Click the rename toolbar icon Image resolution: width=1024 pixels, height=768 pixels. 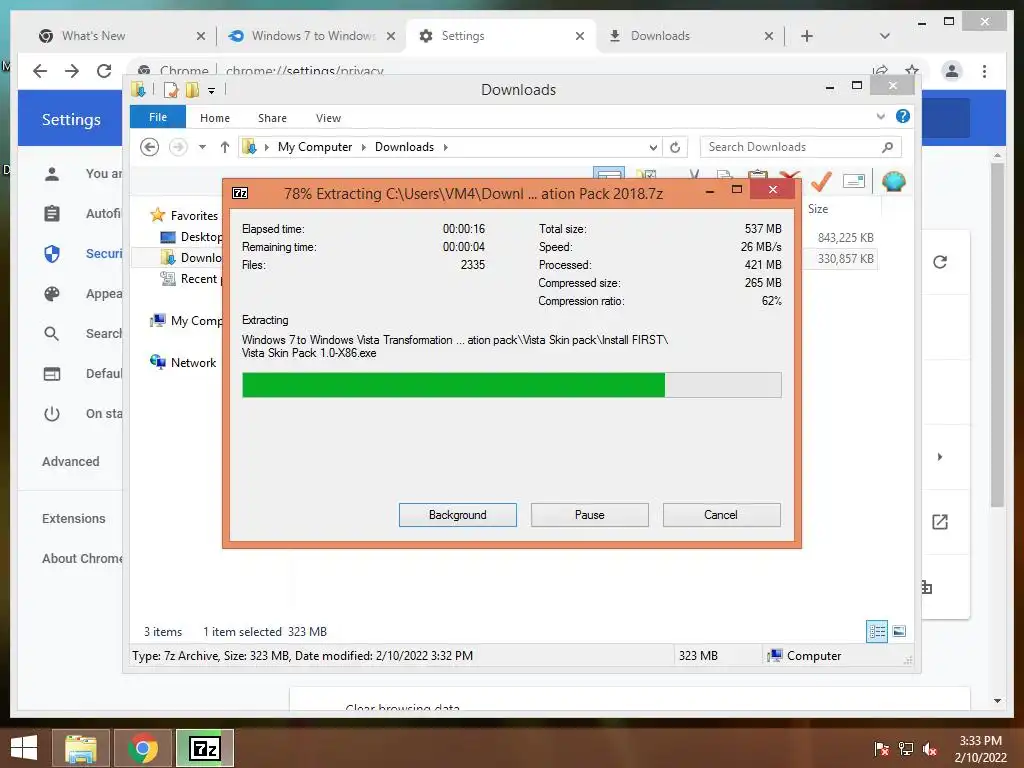[x=854, y=181]
